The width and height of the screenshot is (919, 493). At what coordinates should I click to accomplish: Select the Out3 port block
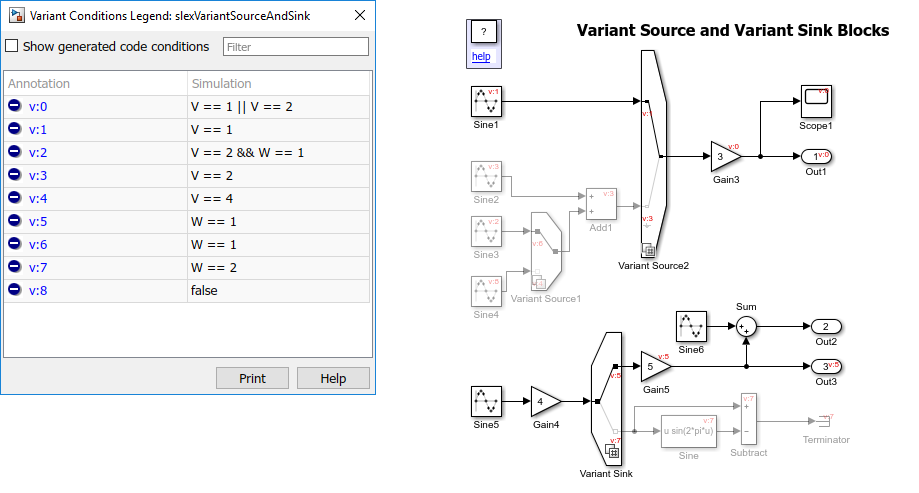coord(826,366)
